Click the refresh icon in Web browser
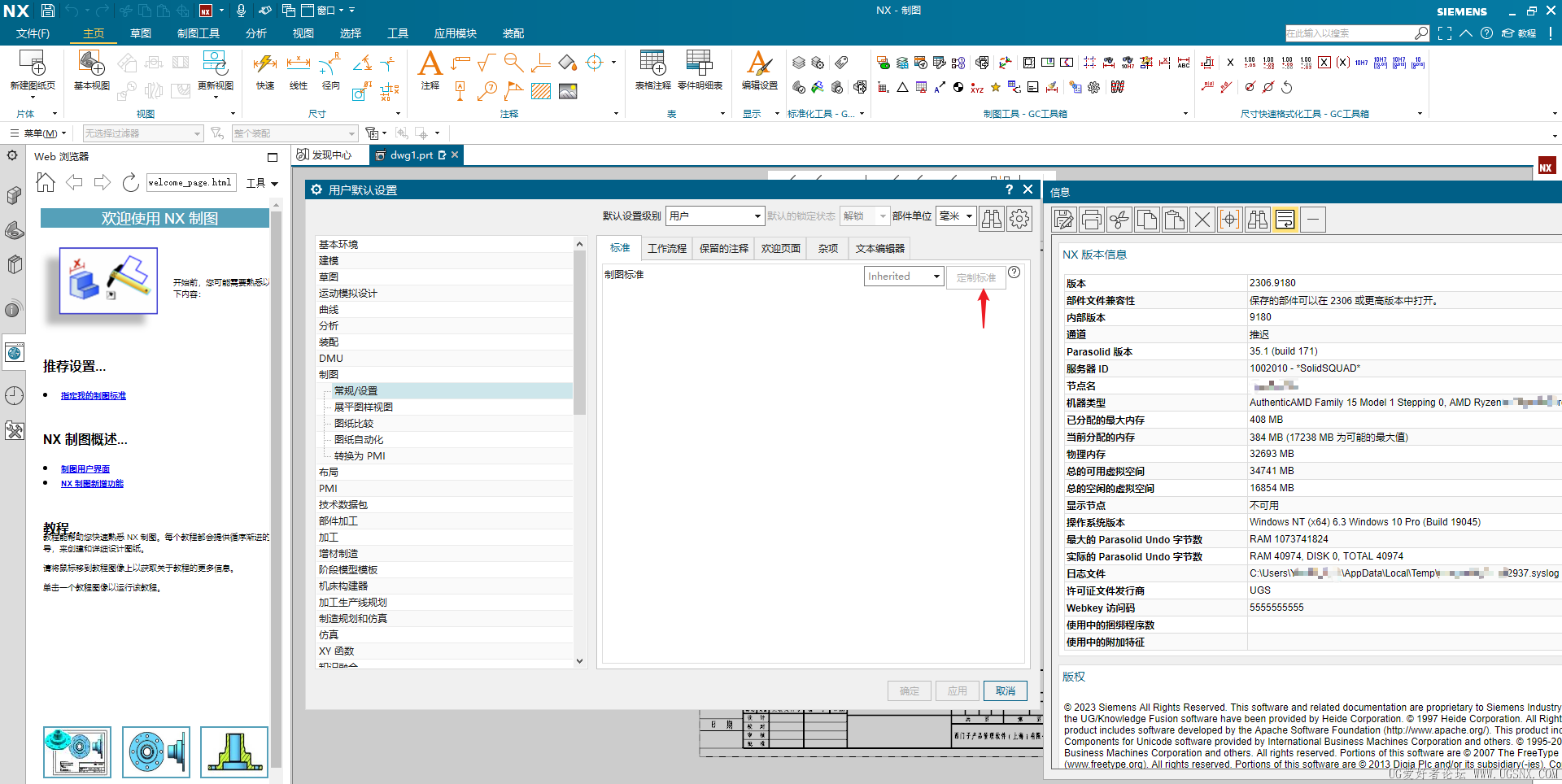The image size is (1562, 784). click(130, 183)
